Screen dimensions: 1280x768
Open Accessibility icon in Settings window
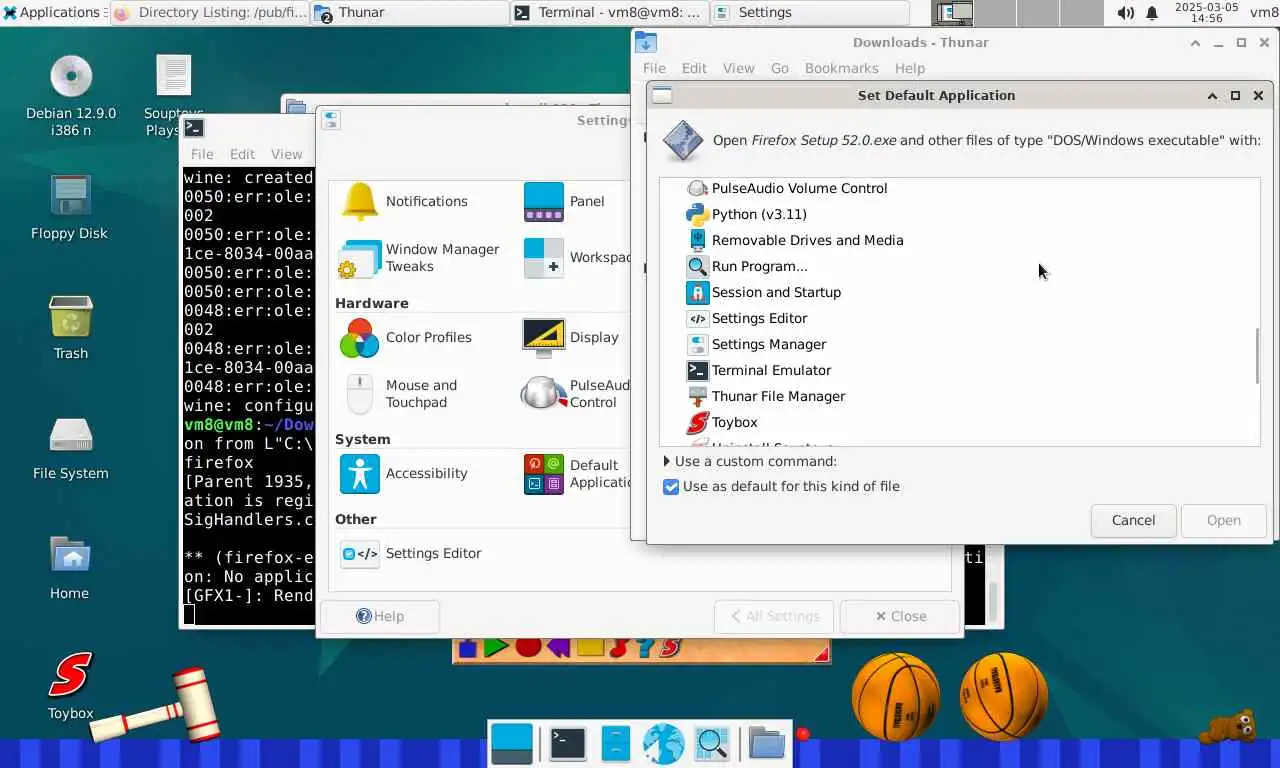359,473
